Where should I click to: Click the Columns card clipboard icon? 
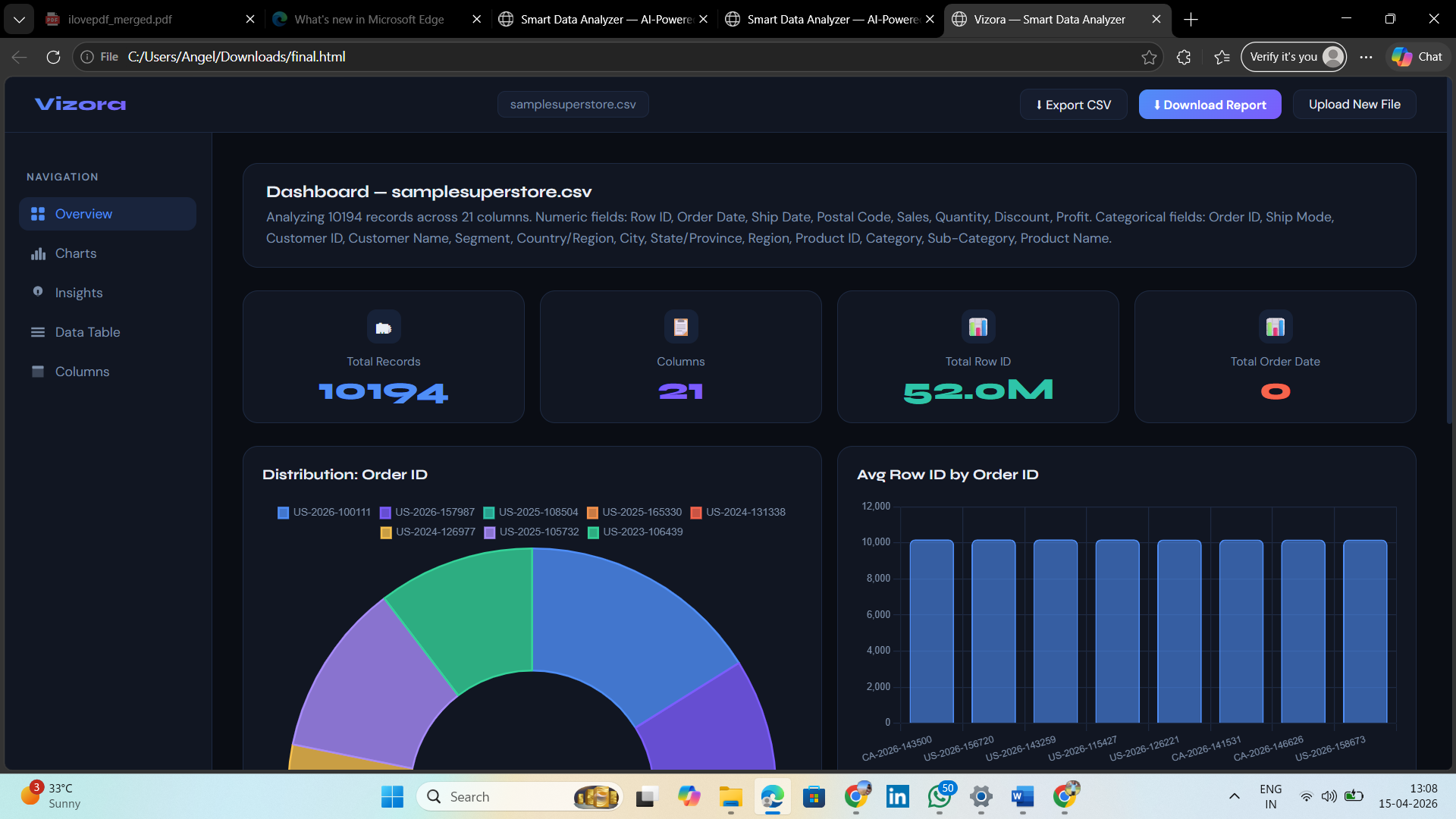click(x=681, y=327)
